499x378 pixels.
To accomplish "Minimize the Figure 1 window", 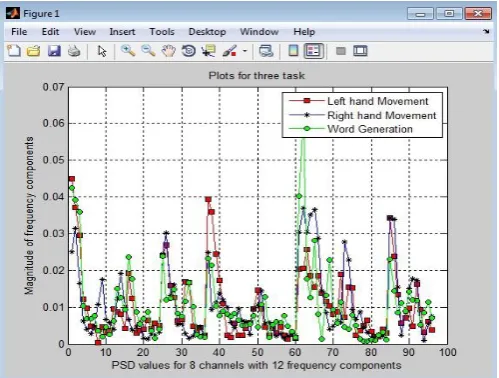I will pos(420,14).
